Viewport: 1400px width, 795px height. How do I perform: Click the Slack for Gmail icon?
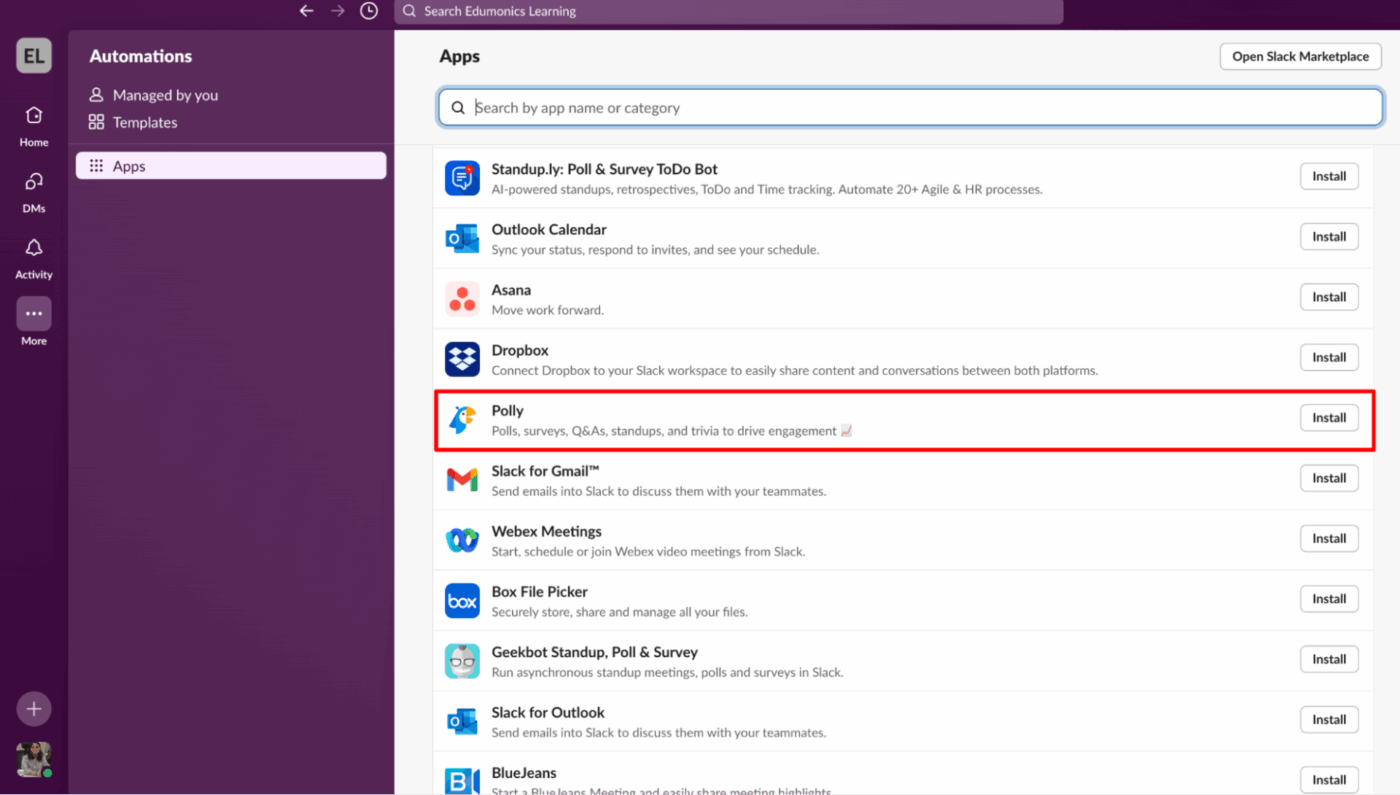pos(462,479)
